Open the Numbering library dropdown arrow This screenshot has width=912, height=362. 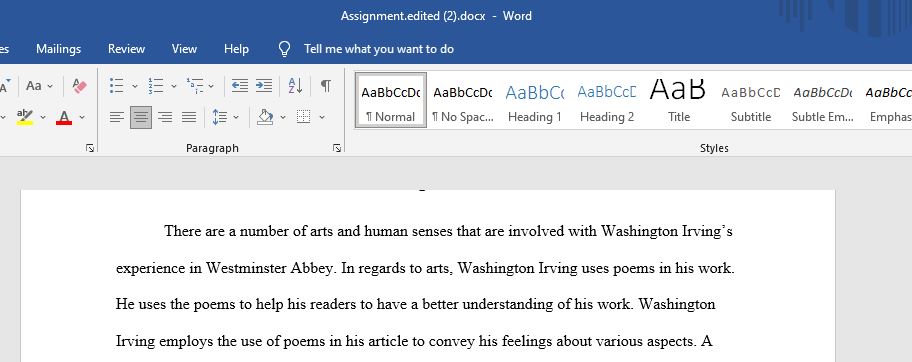[173, 86]
